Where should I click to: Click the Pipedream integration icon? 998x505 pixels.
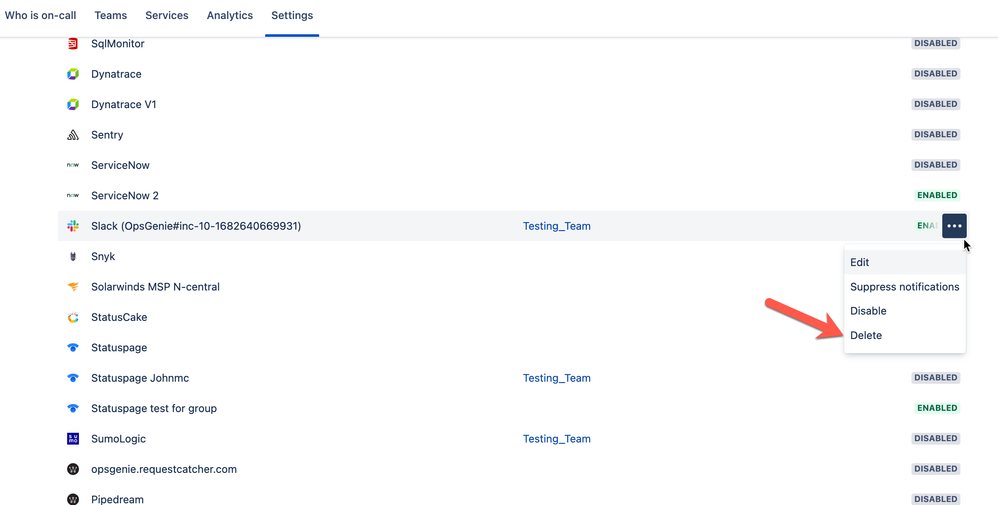click(73, 499)
